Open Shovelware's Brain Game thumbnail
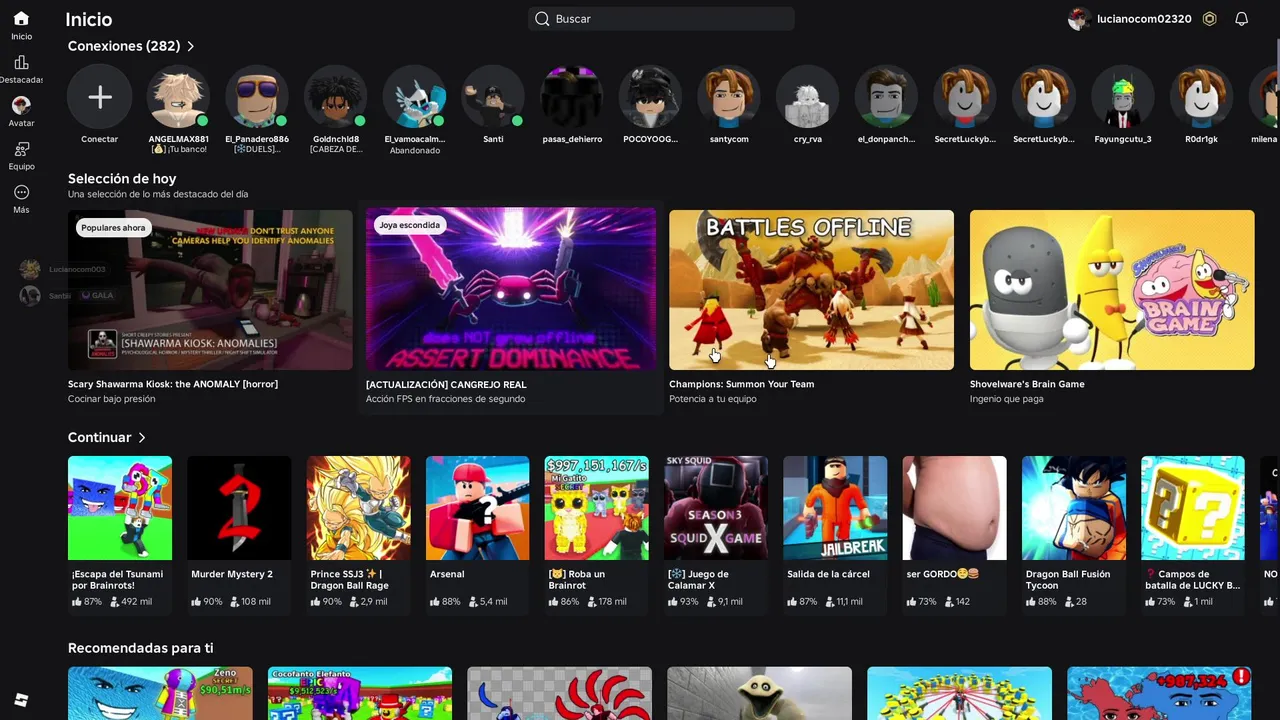This screenshot has height=720, width=1280. tap(1112, 290)
